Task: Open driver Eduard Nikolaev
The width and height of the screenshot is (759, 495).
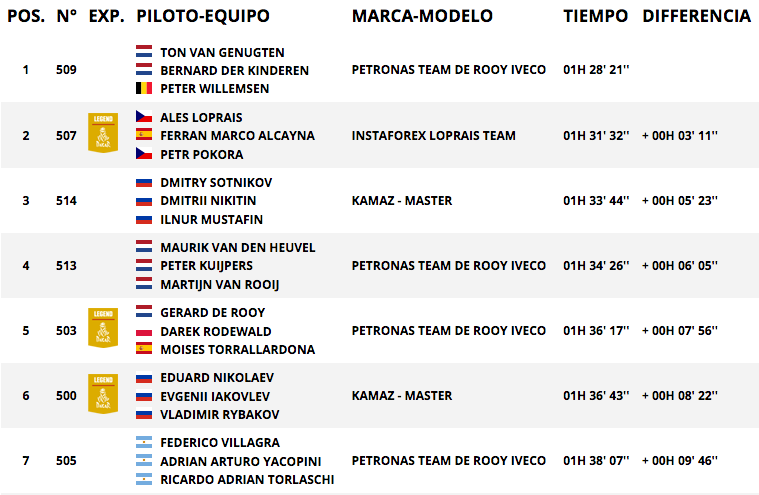Action: (x=217, y=377)
